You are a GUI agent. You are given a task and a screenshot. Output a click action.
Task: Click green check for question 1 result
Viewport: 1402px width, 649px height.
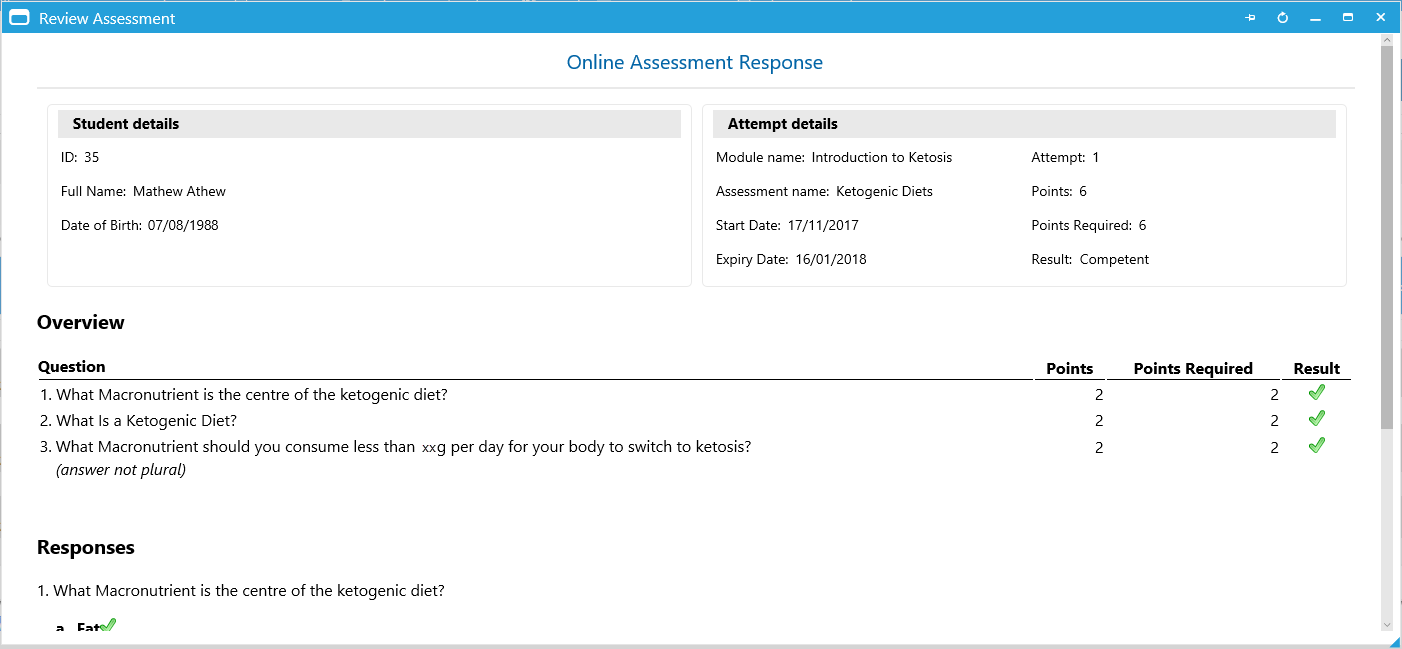coord(1316,393)
